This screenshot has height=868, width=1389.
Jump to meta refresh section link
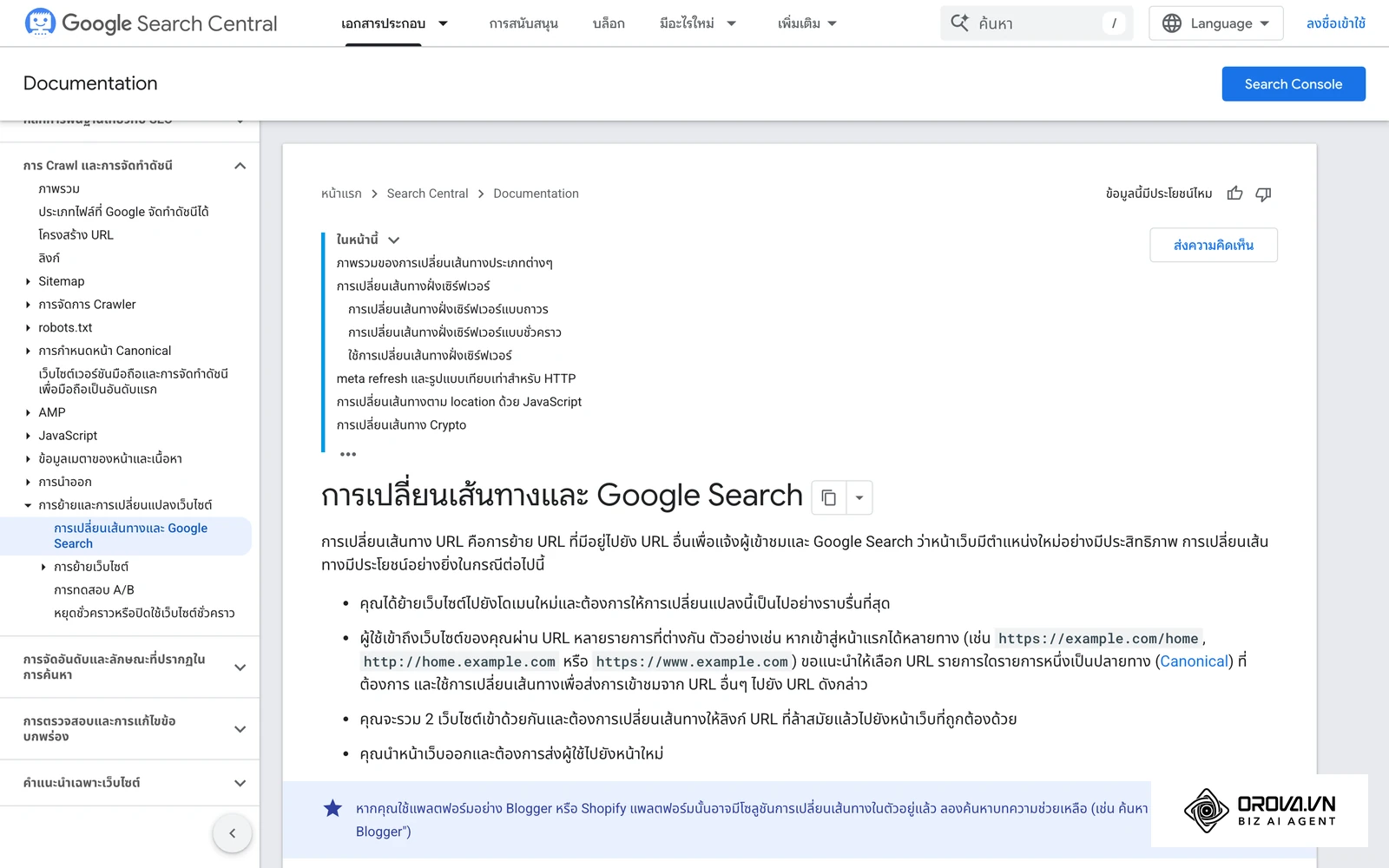tap(456, 378)
